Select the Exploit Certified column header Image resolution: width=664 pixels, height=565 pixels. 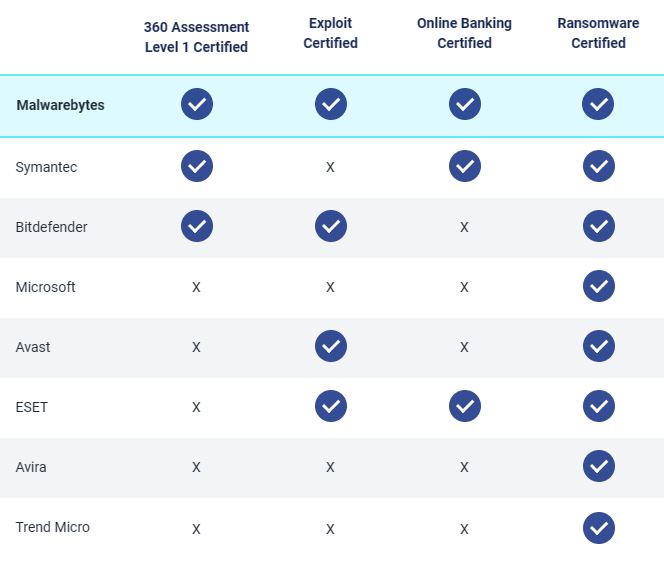(x=330, y=35)
